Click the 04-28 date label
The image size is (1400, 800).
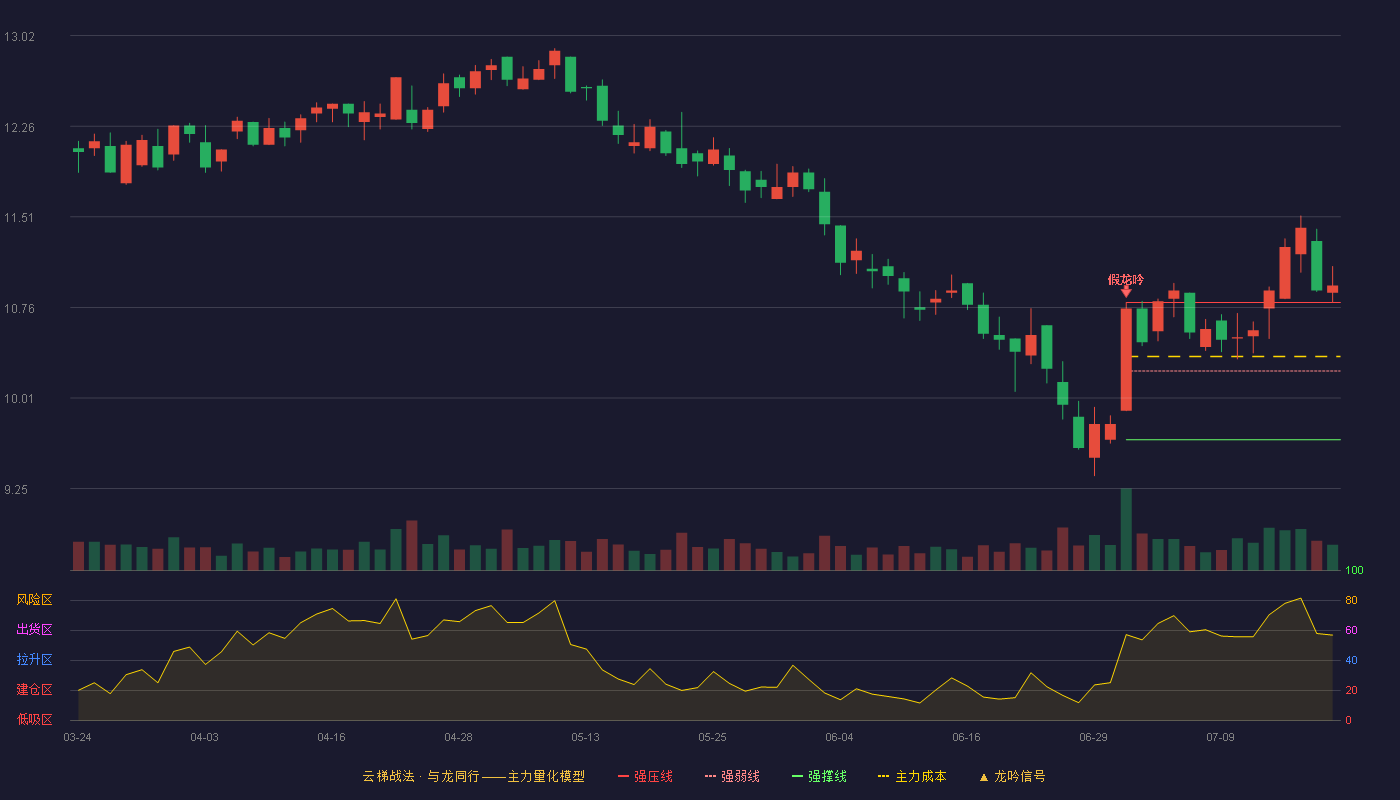(x=458, y=737)
